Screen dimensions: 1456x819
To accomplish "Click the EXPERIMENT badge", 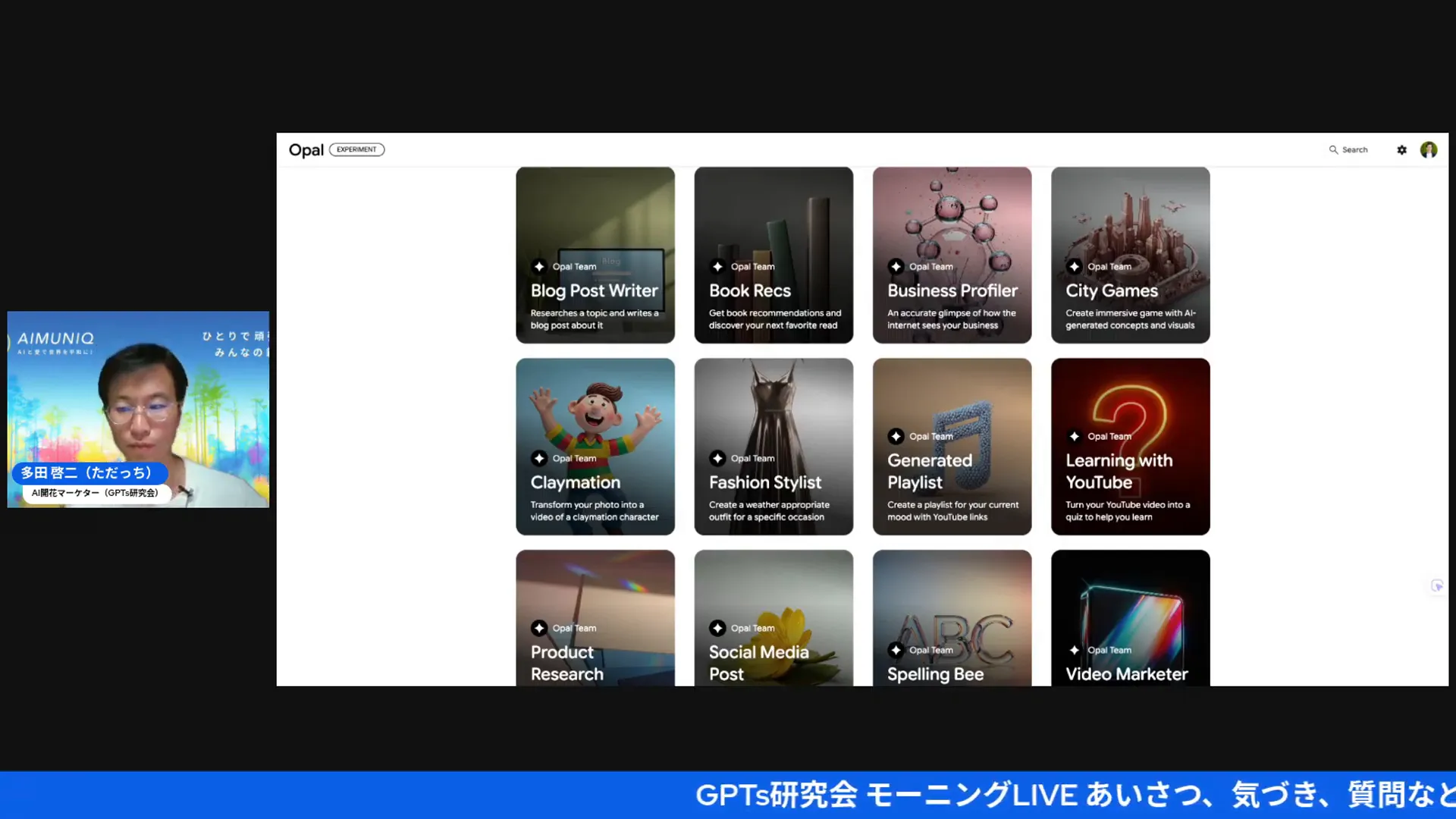I will pyautogui.click(x=357, y=149).
